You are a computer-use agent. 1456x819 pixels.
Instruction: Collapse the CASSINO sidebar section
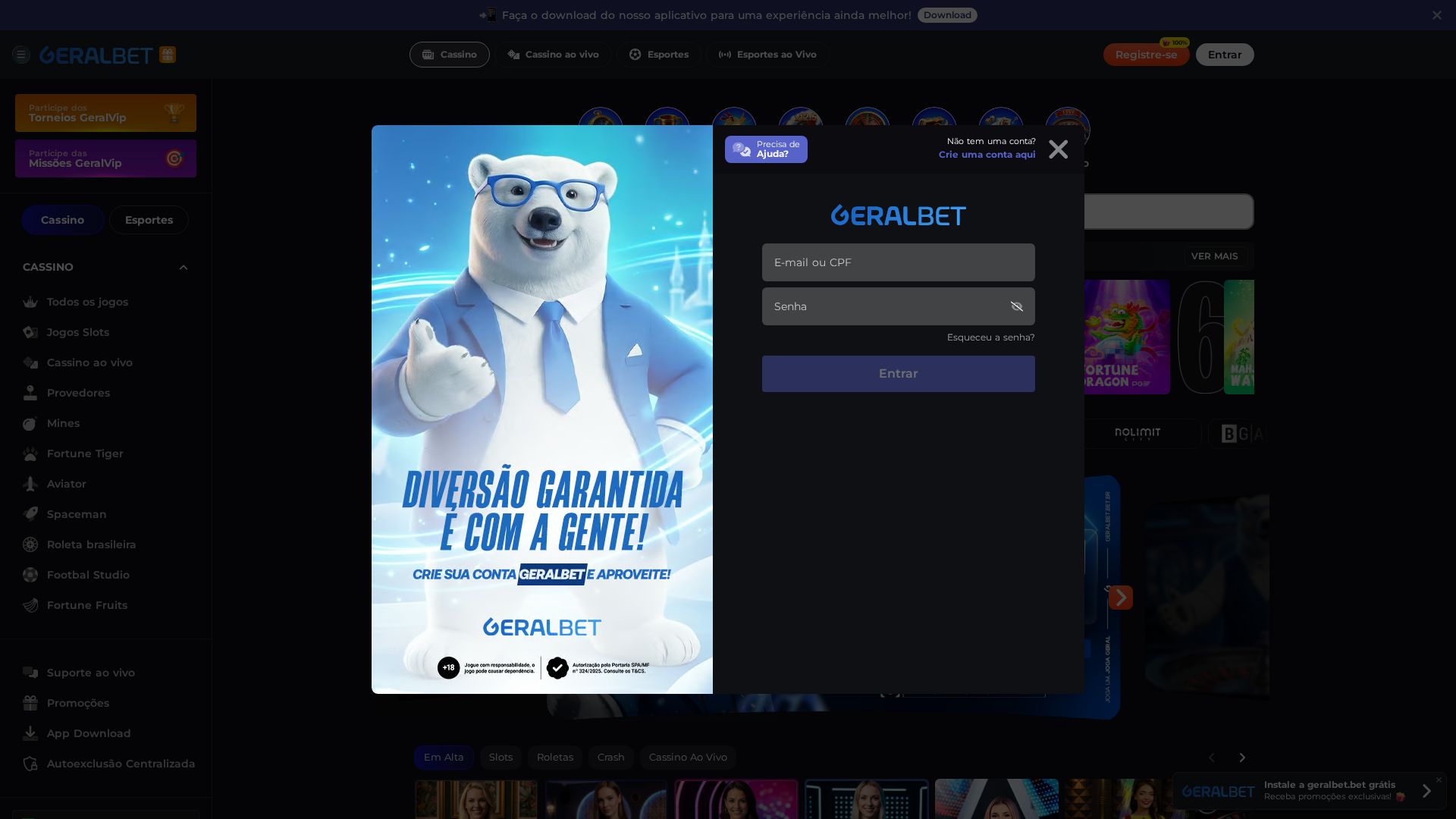183,267
